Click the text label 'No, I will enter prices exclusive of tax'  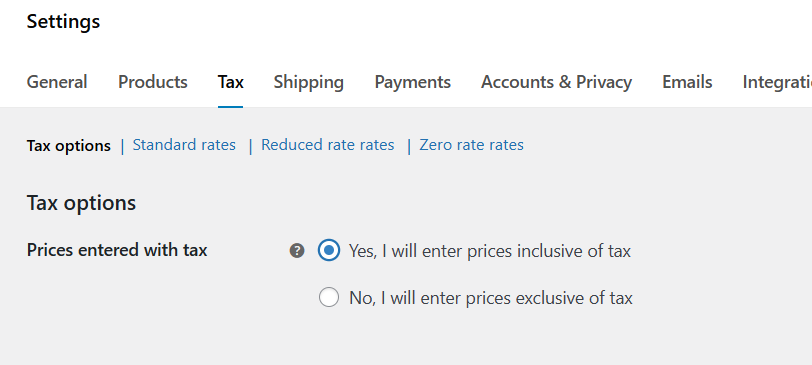click(x=491, y=298)
